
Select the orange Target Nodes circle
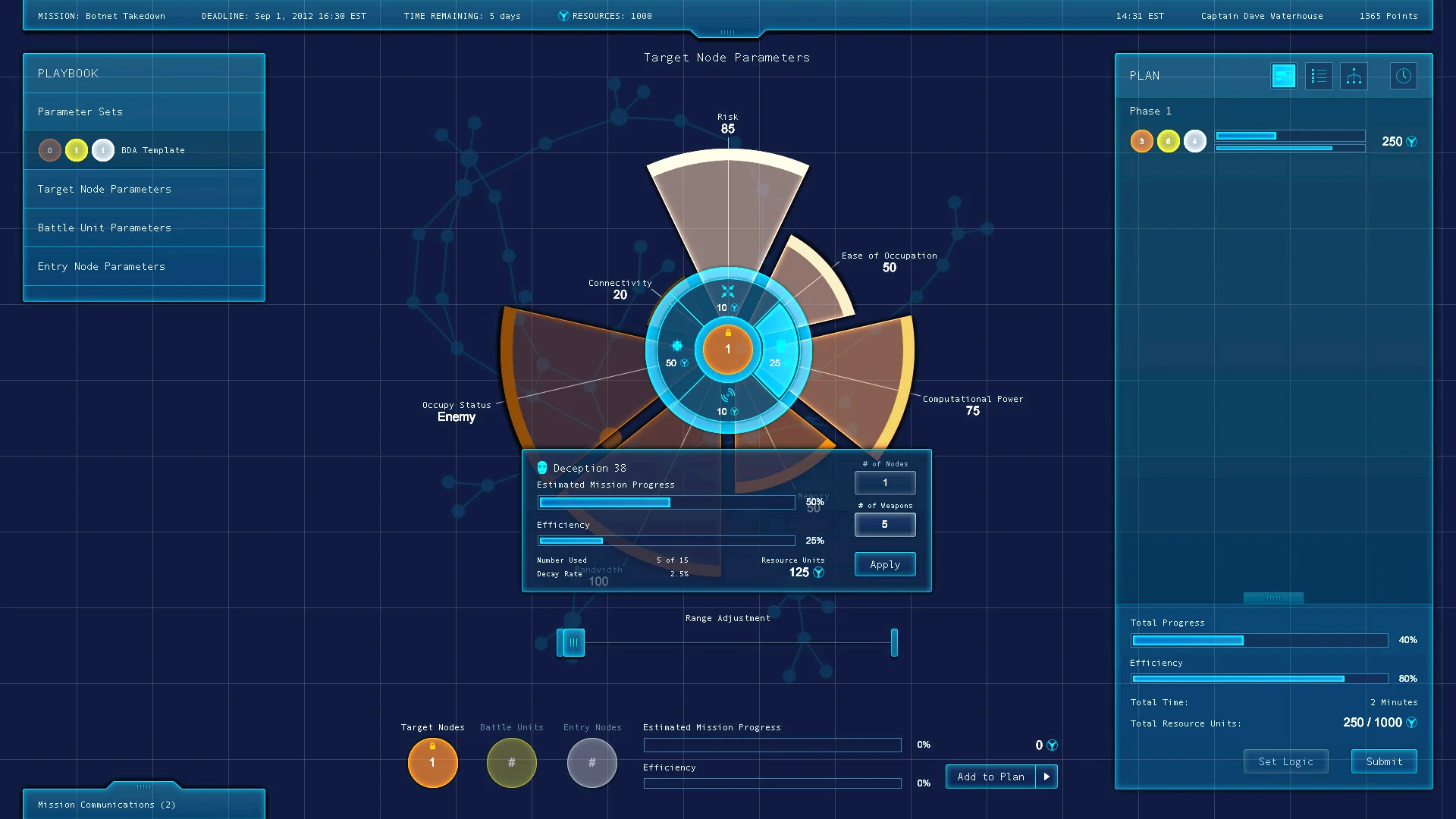(x=432, y=762)
